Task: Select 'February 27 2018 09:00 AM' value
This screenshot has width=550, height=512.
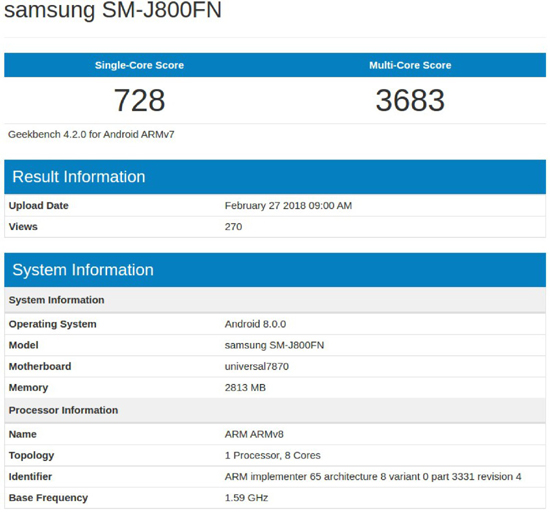Action: (288, 206)
